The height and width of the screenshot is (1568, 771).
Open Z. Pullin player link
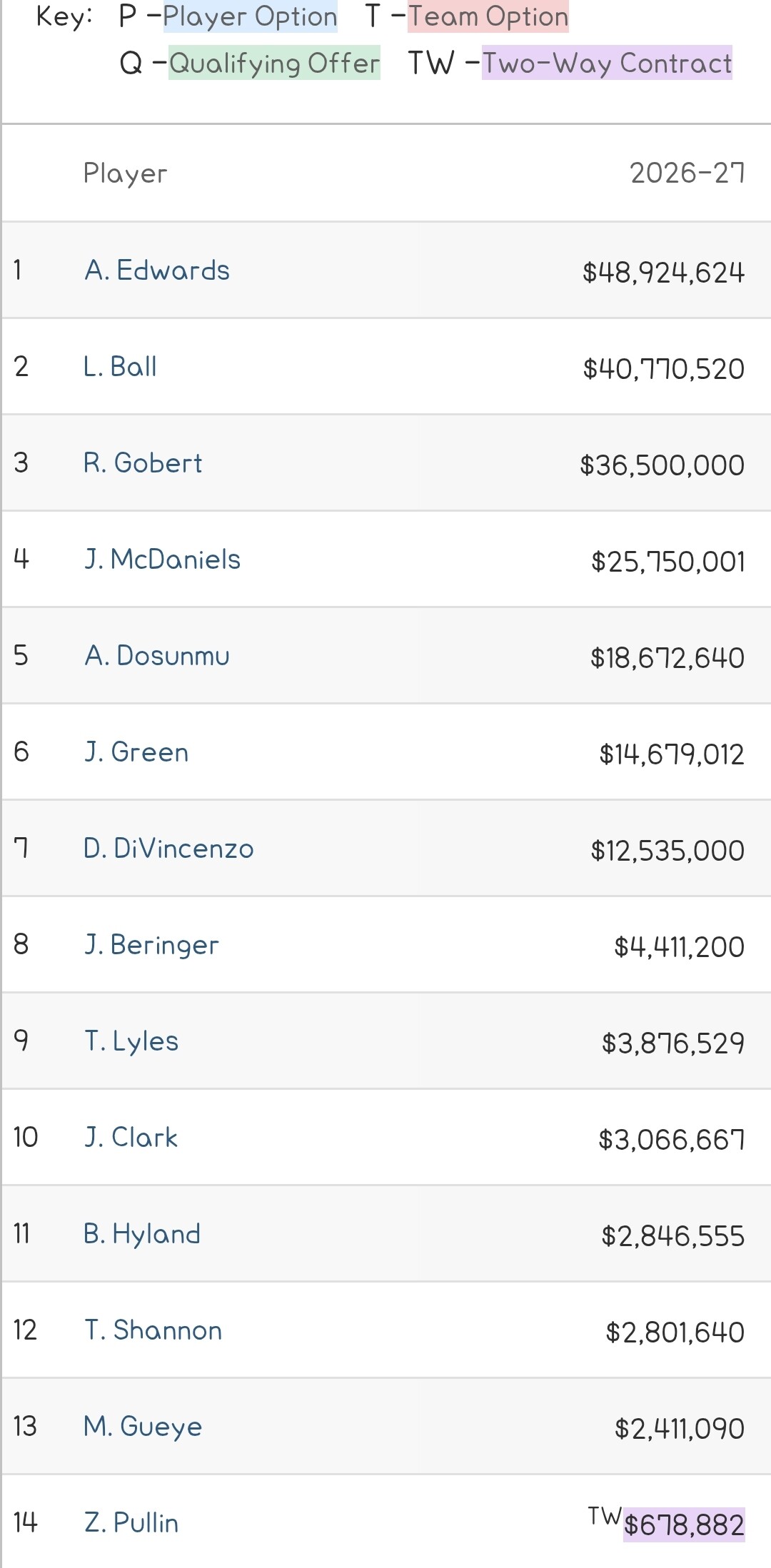tap(131, 1523)
